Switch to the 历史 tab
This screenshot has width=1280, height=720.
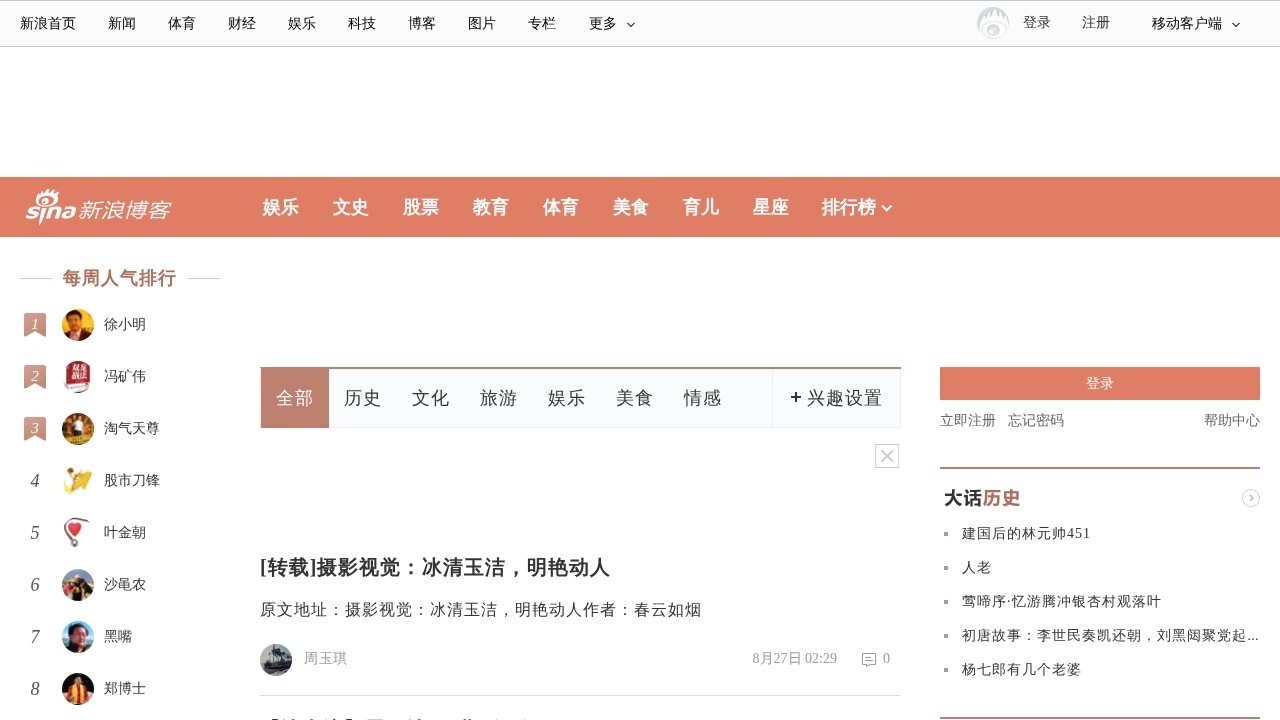click(x=363, y=398)
